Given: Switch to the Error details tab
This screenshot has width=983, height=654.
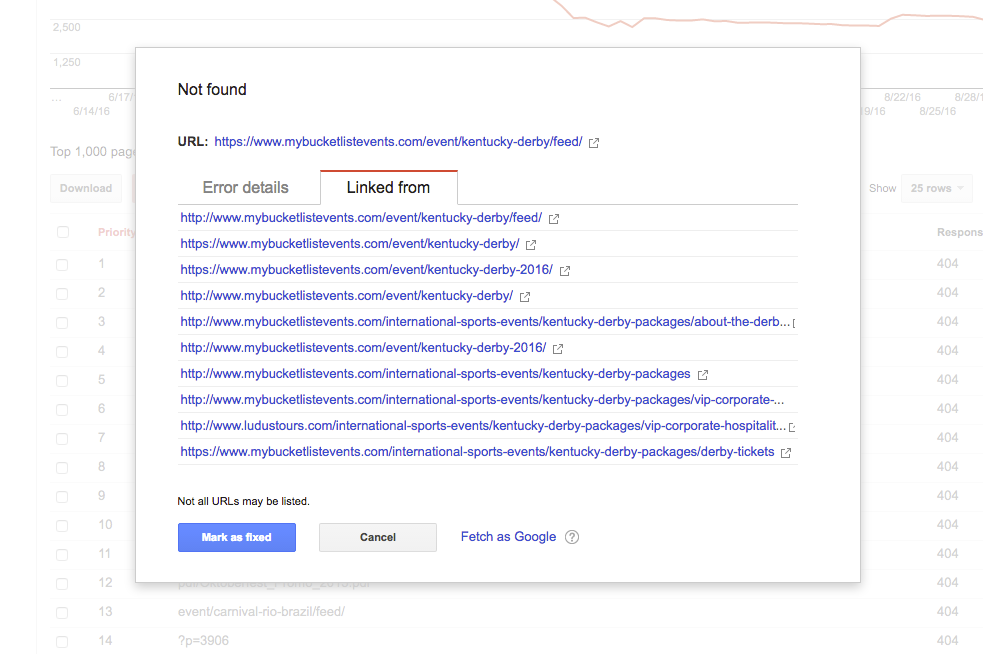Looking at the screenshot, I should [245, 187].
